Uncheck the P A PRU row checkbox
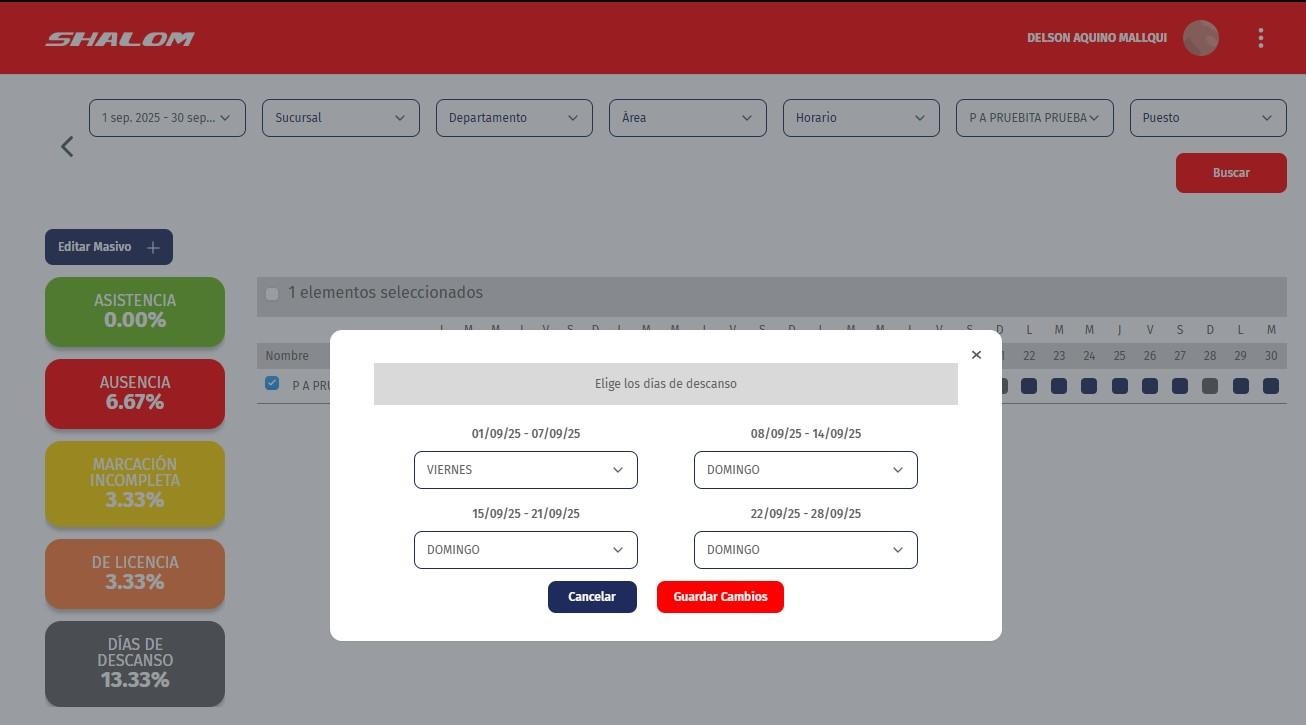Screen dimensions: 1306x725 [x=272, y=384]
